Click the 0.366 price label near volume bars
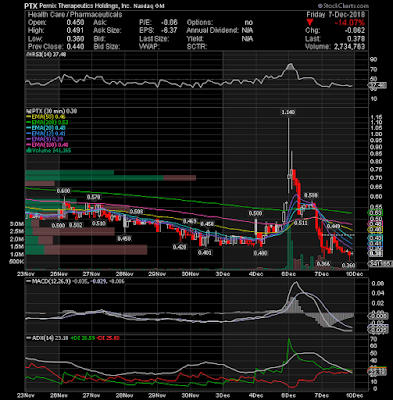This screenshot has width=393, height=400. tap(323, 264)
